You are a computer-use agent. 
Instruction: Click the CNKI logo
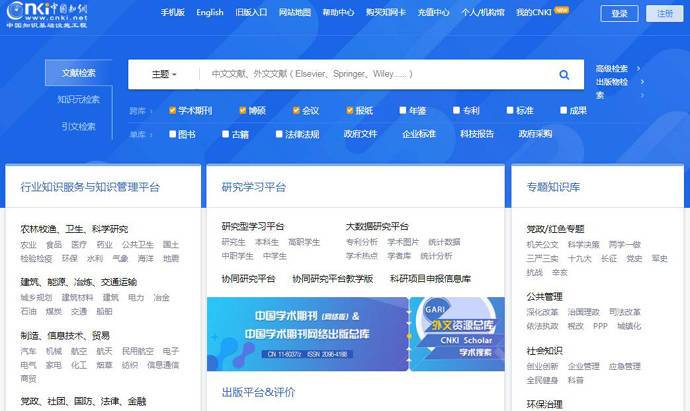pyautogui.click(x=47, y=14)
